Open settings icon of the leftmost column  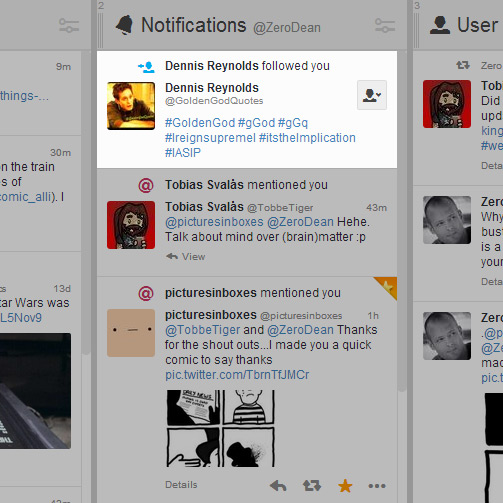[69, 26]
